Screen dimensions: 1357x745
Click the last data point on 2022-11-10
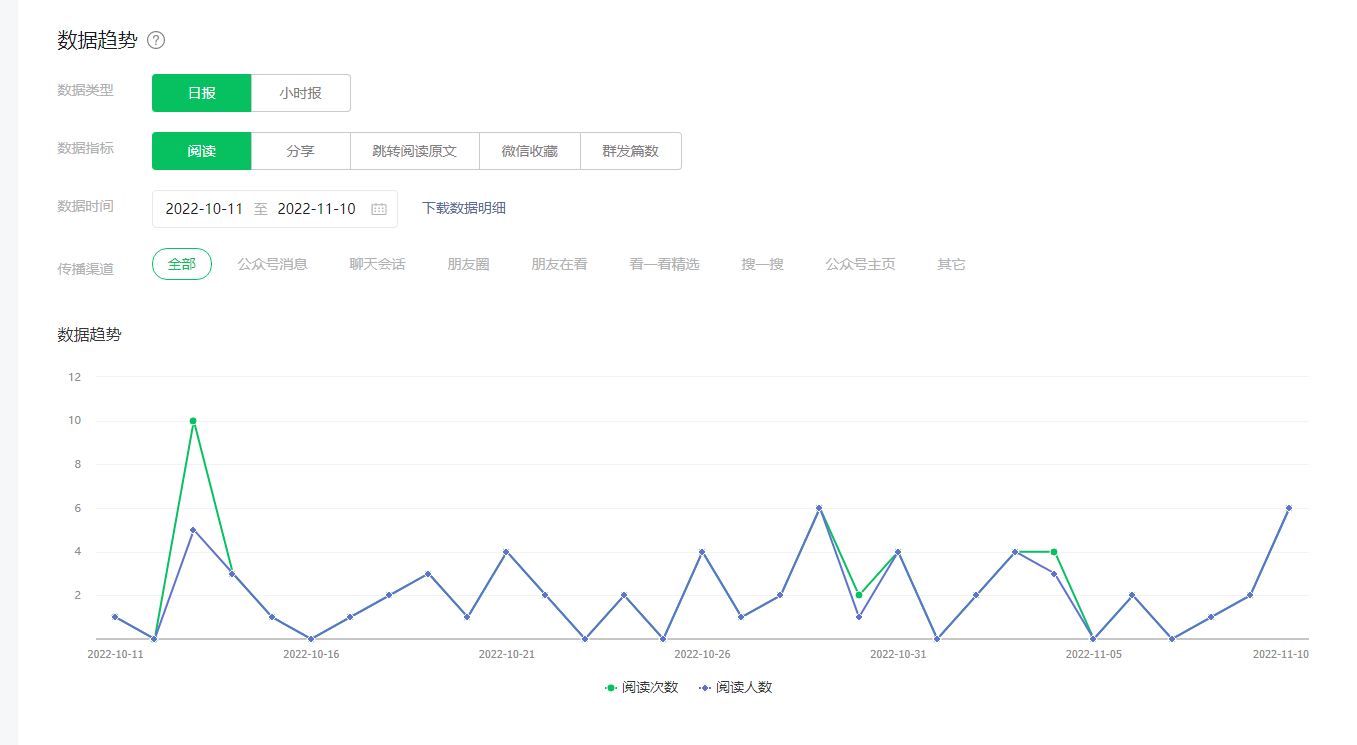coord(1288,508)
